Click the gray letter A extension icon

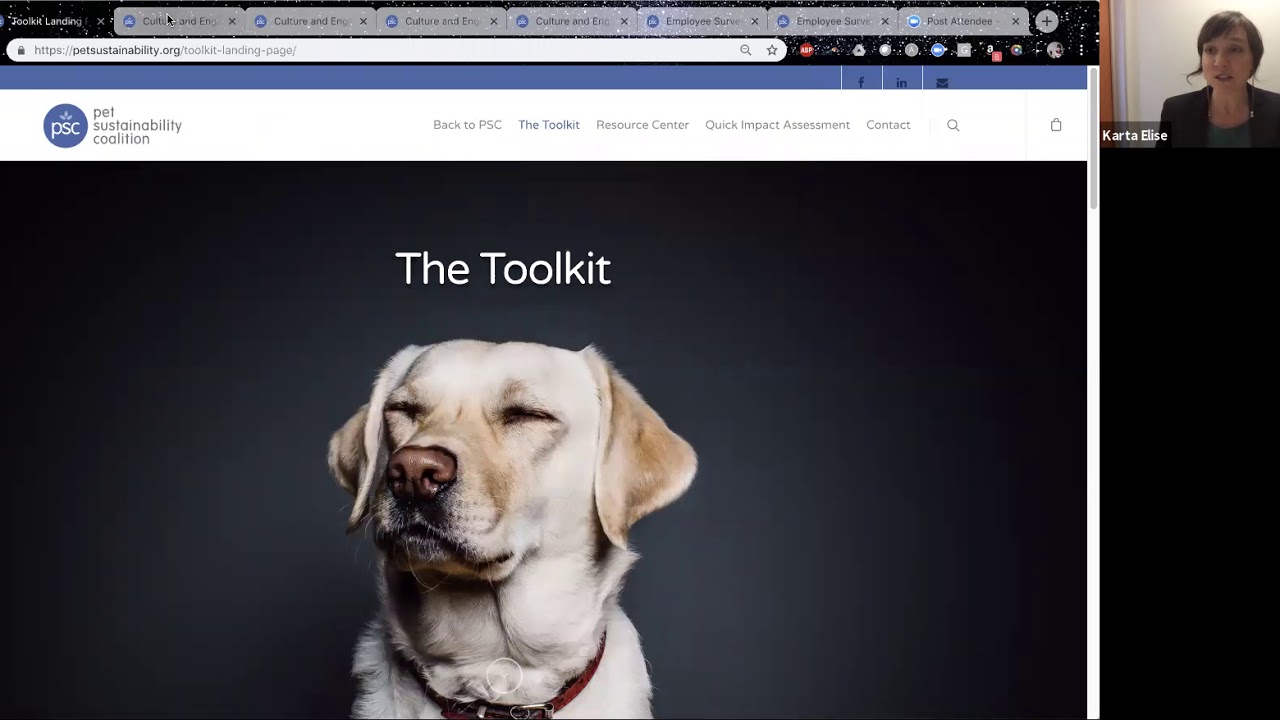(x=911, y=50)
